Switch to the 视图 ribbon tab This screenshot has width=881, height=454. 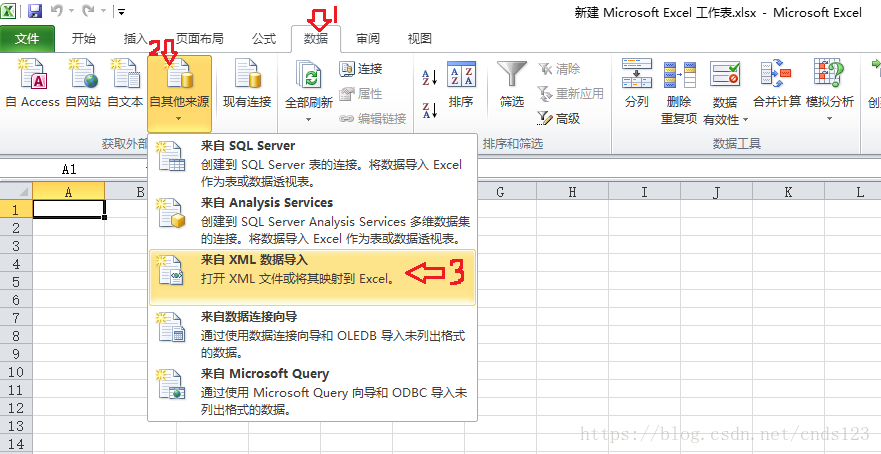point(420,39)
